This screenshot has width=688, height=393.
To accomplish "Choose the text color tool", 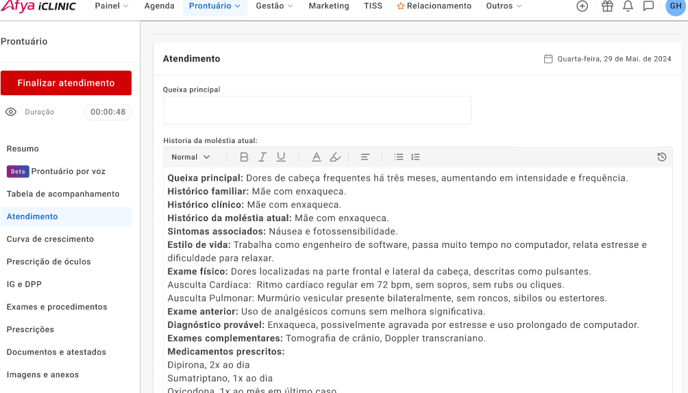I will (316, 157).
